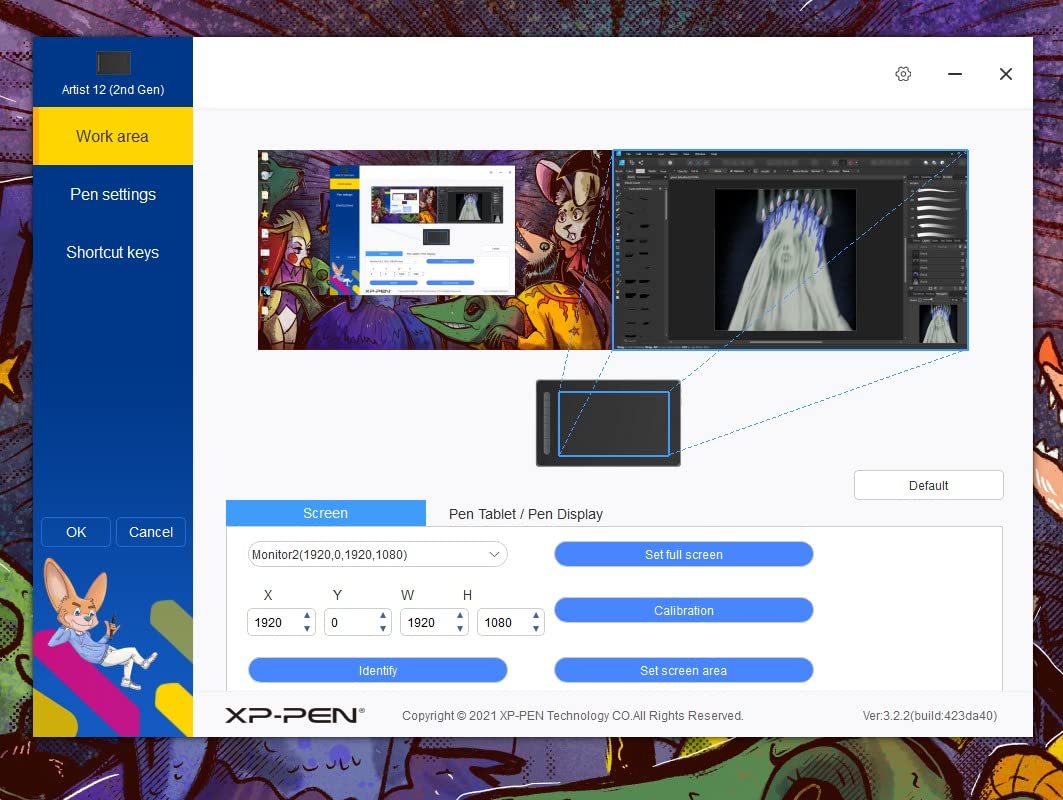Screen dimensions: 1063x800
Task: Close the XP-PEN settings window
Action: (1006, 74)
